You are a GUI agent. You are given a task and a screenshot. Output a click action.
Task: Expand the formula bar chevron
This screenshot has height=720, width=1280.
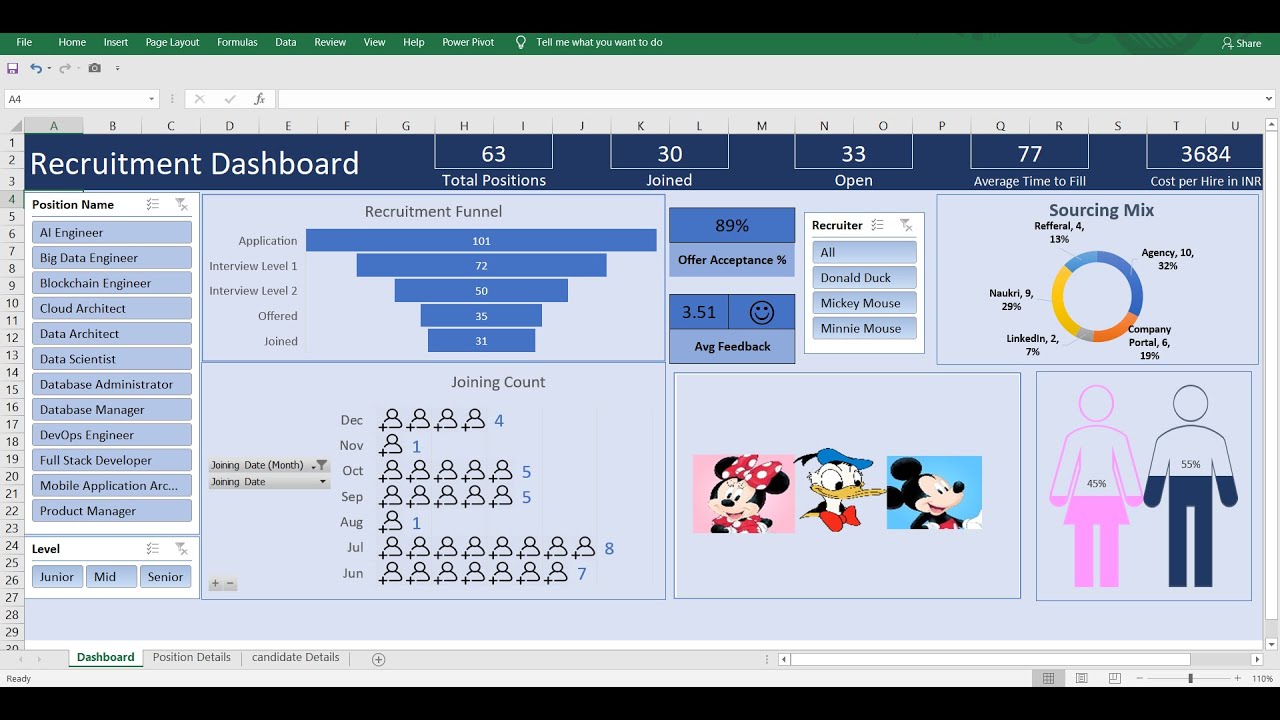pyautogui.click(x=1269, y=99)
